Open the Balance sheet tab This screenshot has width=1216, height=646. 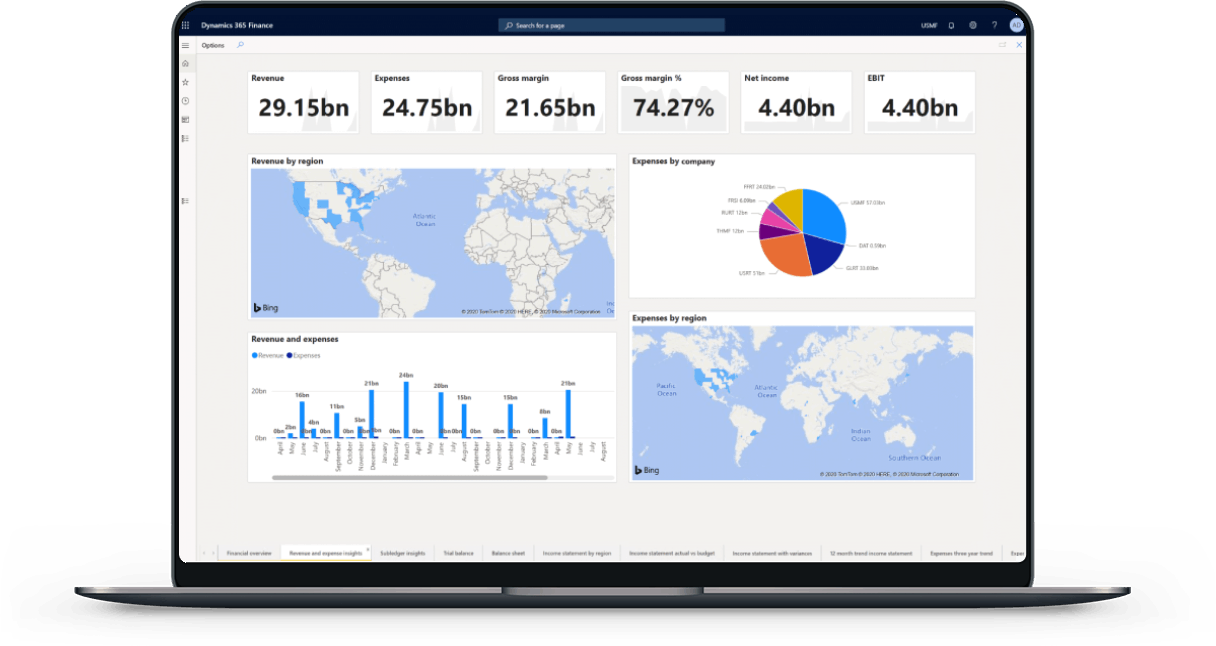coord(509,553)
